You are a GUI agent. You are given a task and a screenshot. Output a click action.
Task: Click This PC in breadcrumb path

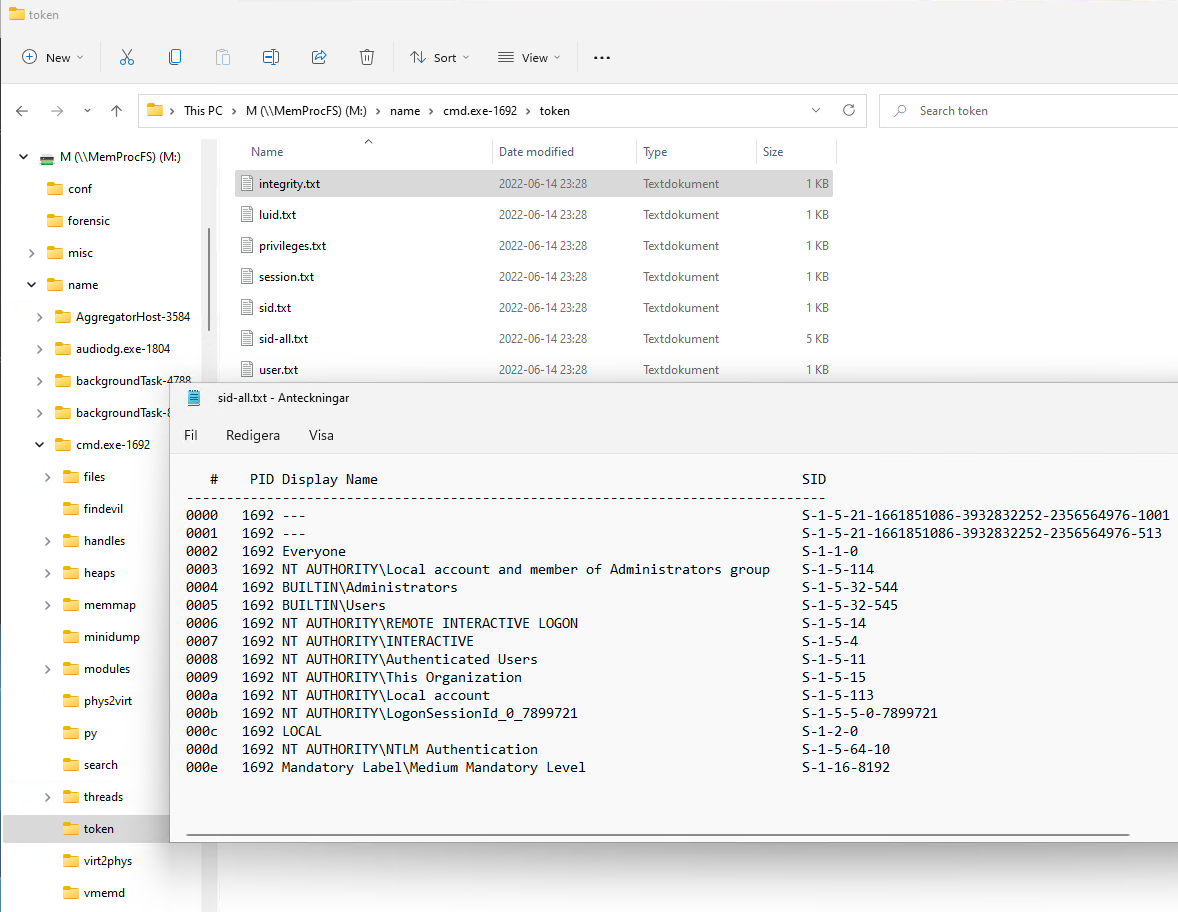coord(204,110)
